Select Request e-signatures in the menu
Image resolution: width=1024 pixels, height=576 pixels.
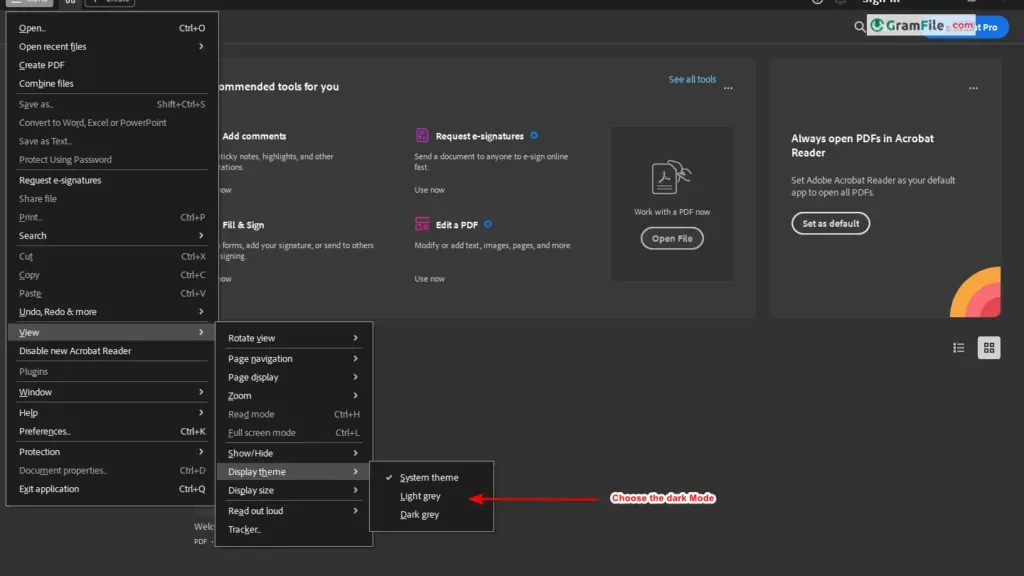click(111, 180)
